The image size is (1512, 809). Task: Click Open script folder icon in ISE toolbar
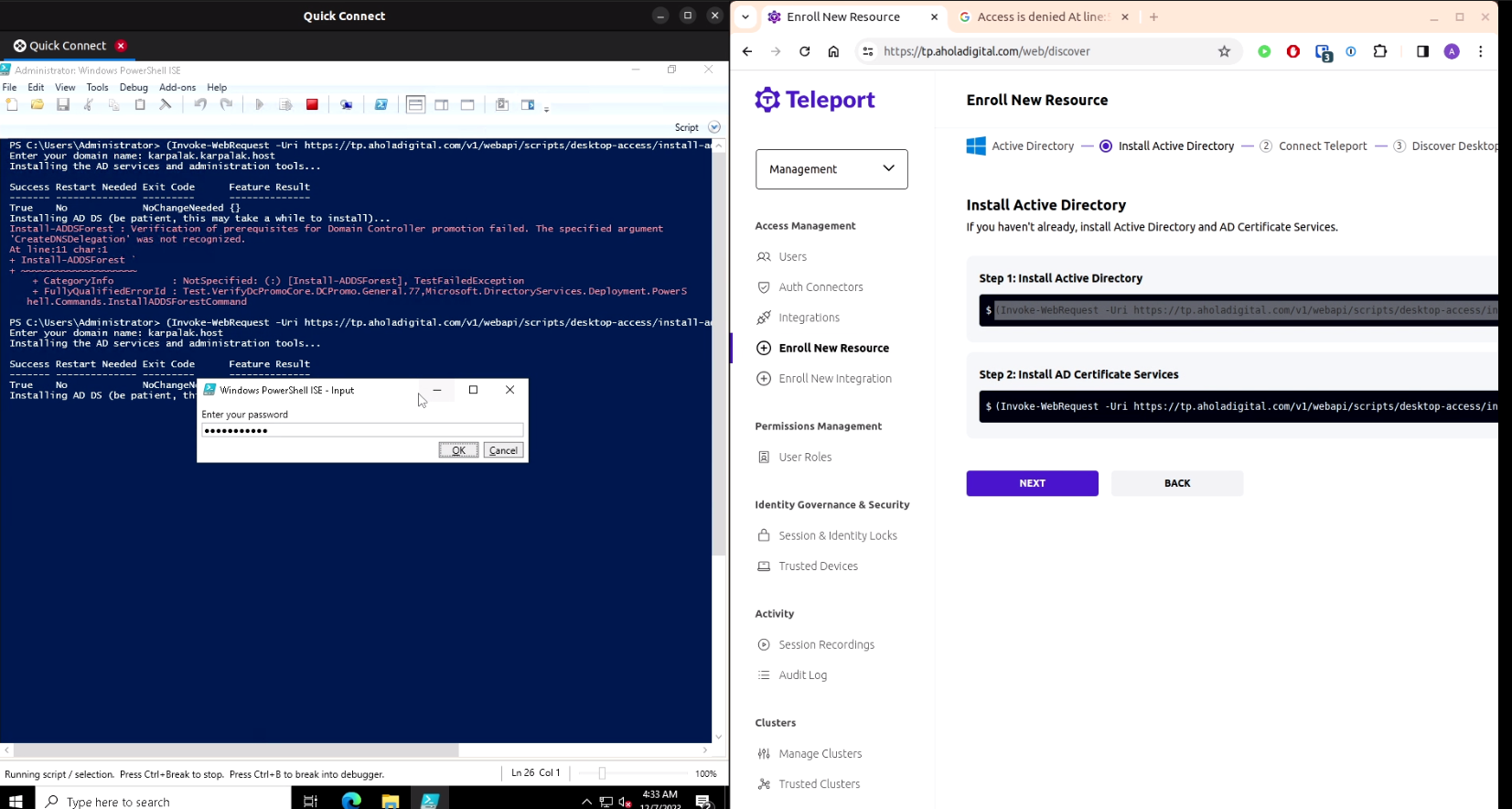pyautogui.click(x=38, y=104)
